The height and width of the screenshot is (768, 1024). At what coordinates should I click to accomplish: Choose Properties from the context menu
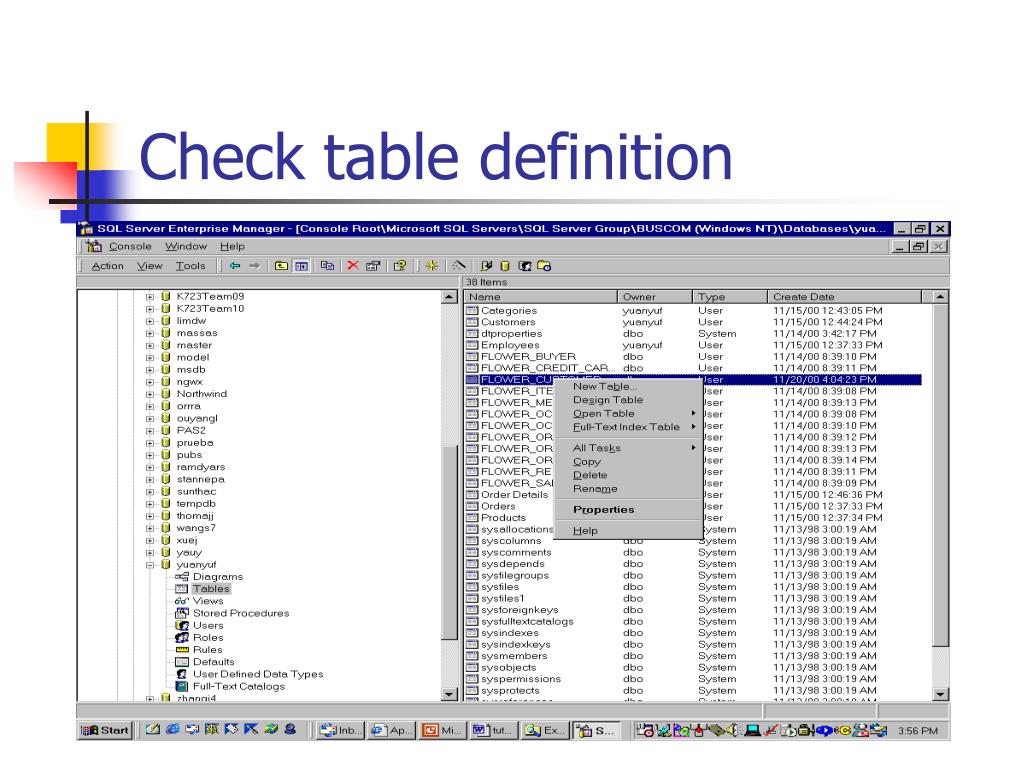coord(603,509)
